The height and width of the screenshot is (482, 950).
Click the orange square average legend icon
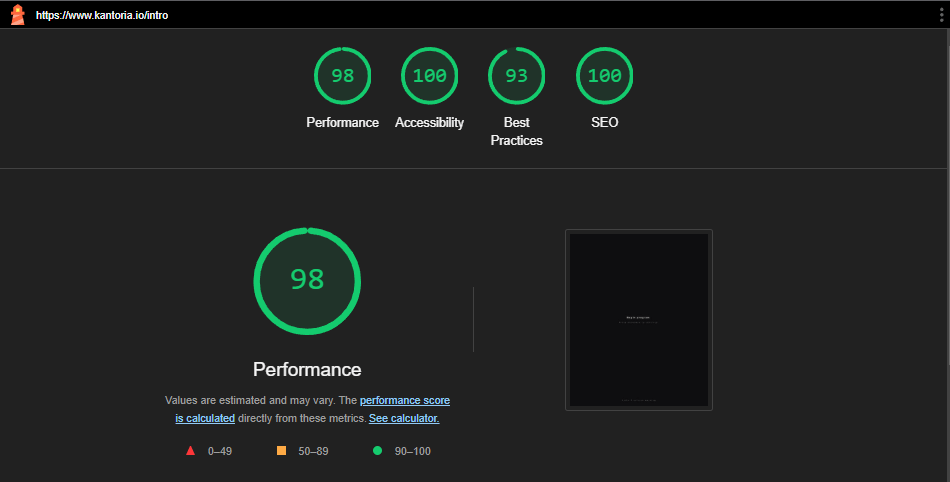[x=281, y=451]
